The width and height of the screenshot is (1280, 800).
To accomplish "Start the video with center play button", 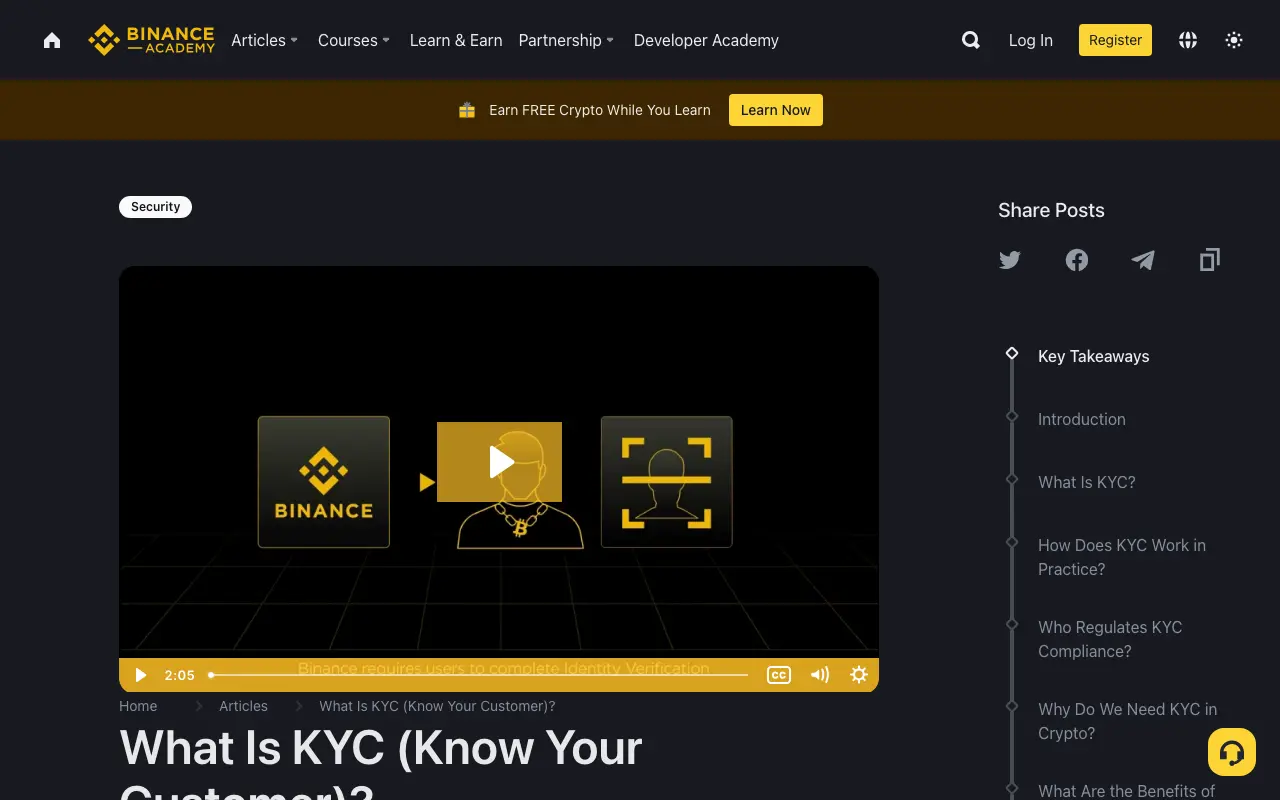I will pos(499,462).
